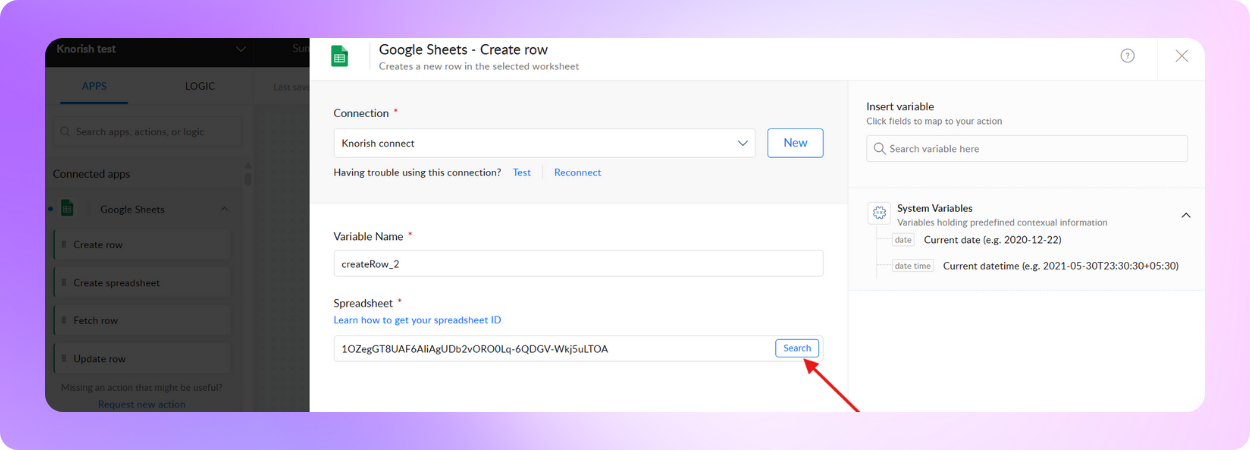Screen dimensions: 1250x450
Task: Collapse the Google Sheets app group
Action: [x=224, y=209]
